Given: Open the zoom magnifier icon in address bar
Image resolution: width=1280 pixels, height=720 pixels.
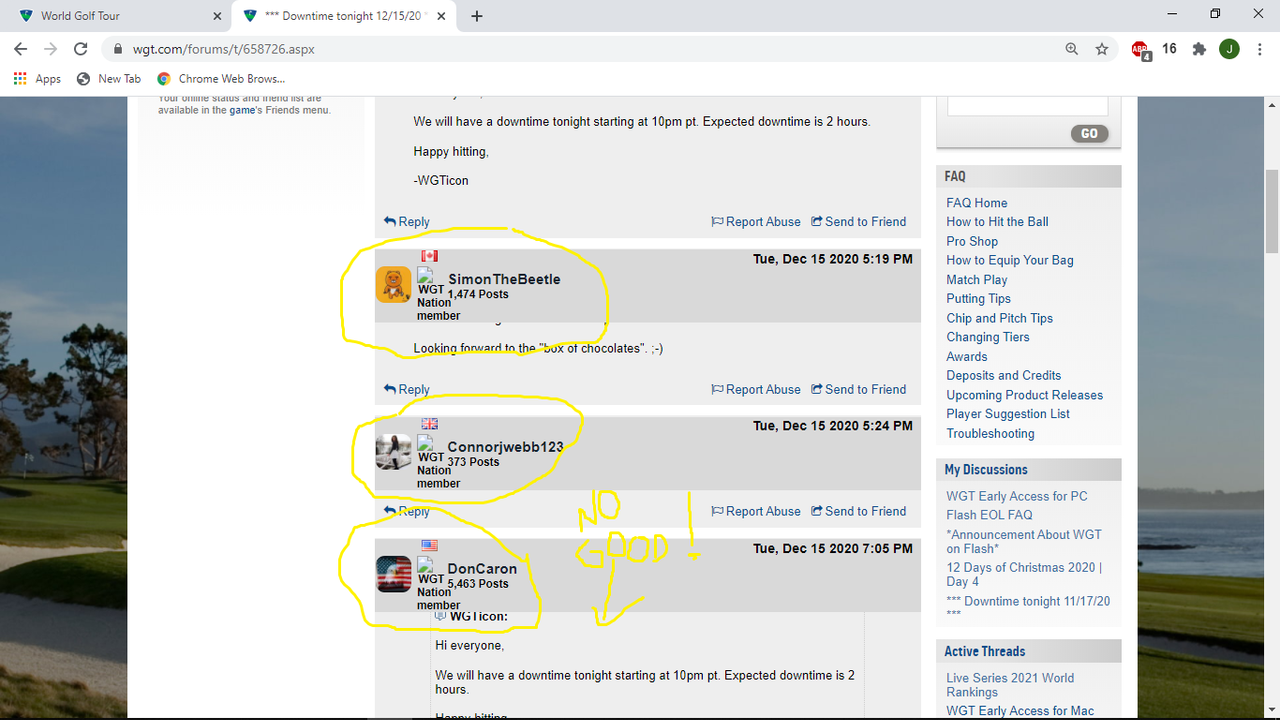Looking at the screenshot, I should pos(1071,49).
